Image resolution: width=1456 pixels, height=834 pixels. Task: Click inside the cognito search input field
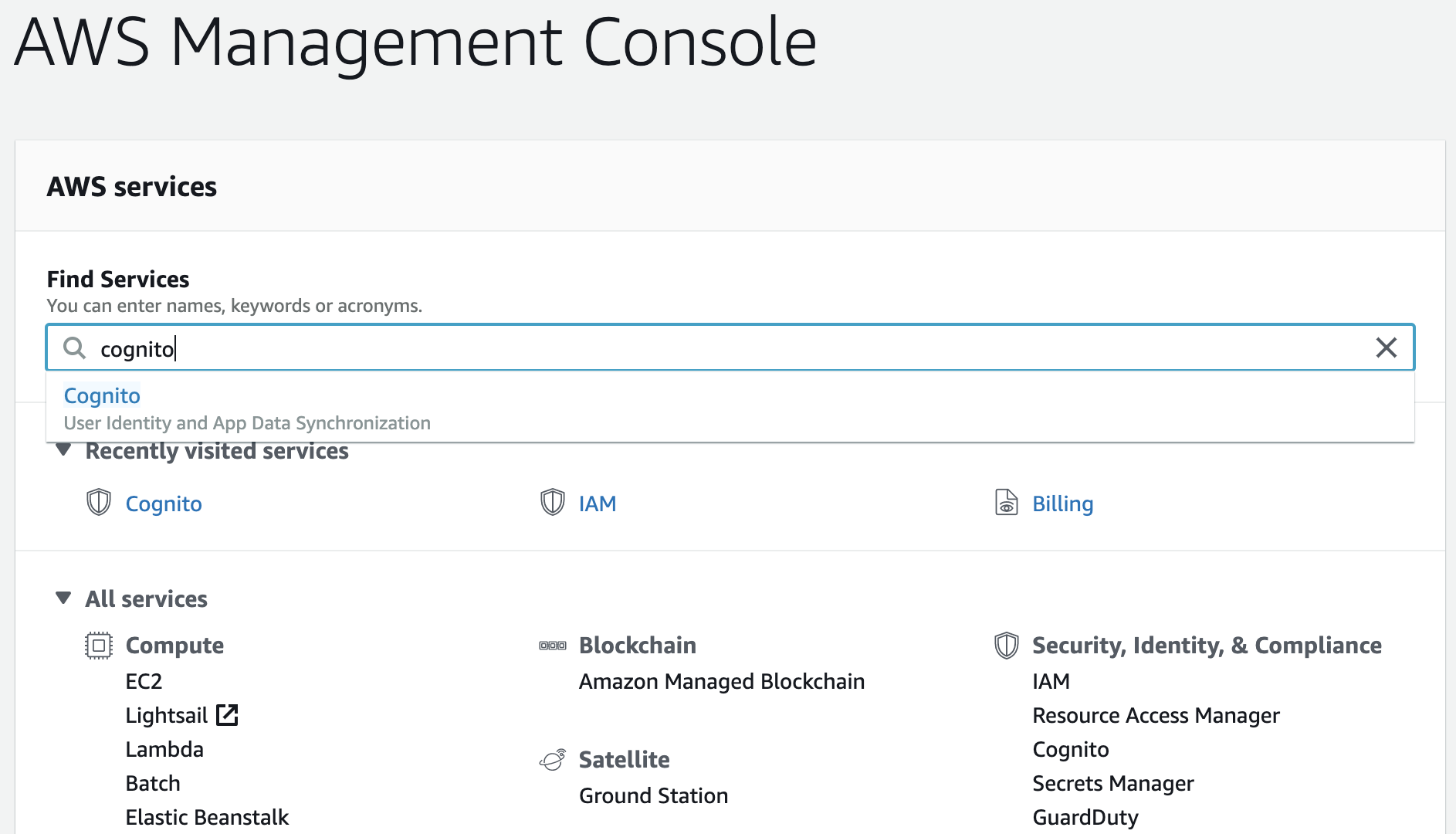(x=730, y=347)
